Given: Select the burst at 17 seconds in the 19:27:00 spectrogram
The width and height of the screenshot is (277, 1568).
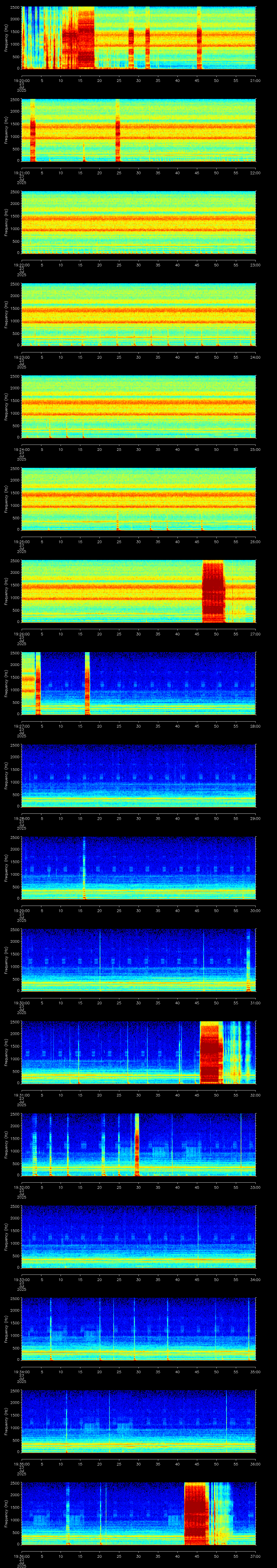Looking at the screenshot, I should (87, 683).
